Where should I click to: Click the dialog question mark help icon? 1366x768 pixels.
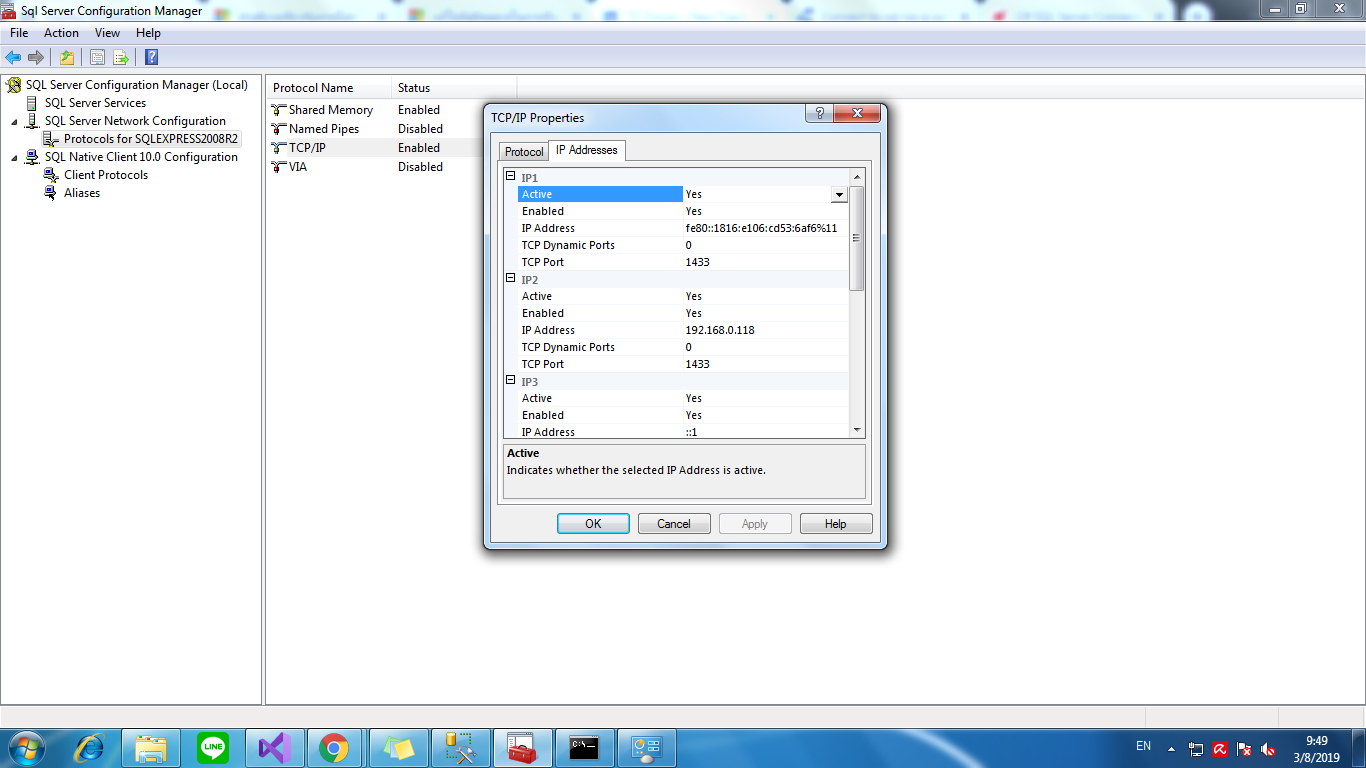[819, 114]
